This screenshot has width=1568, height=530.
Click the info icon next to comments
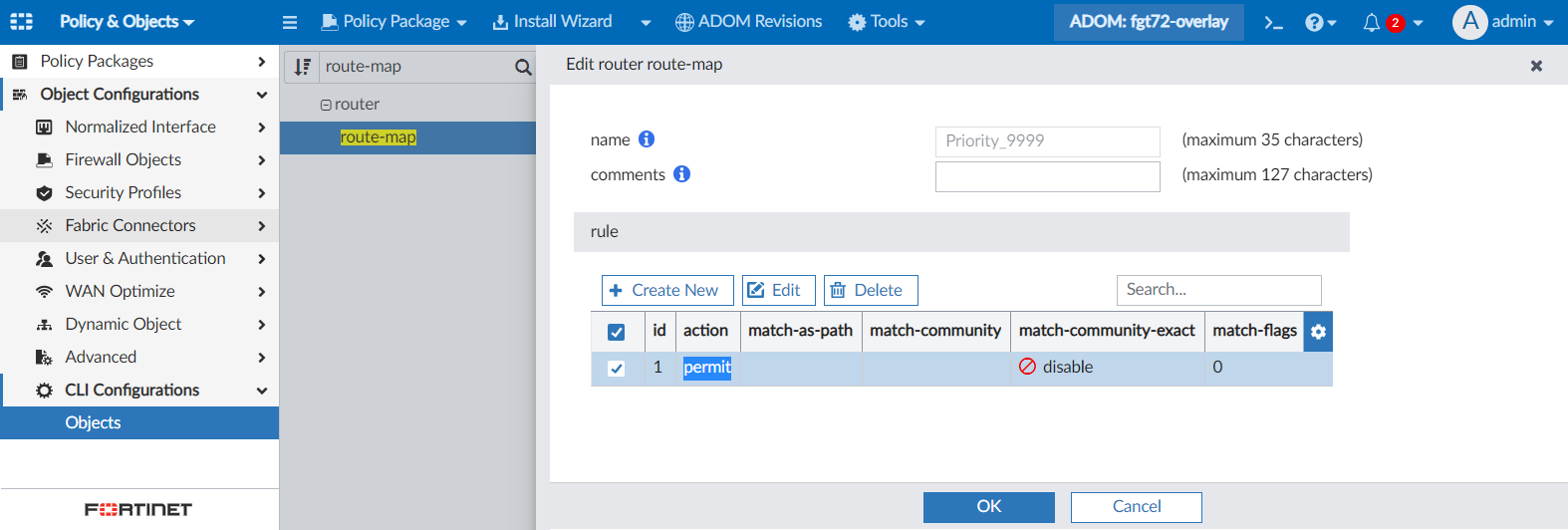tap(681, 174)
